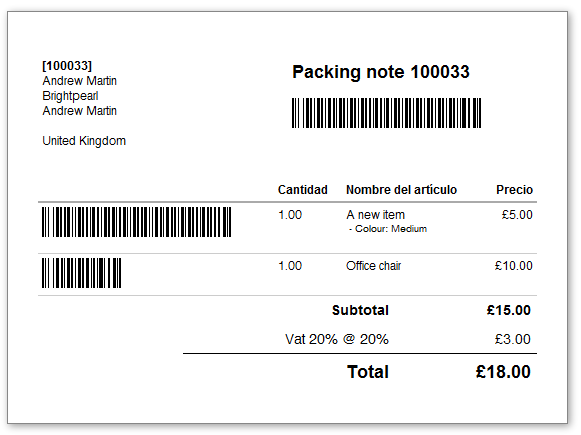Viewport: 581px width, 435px height.
Task: Click the £5.00 price
Action: click(517, 215)
